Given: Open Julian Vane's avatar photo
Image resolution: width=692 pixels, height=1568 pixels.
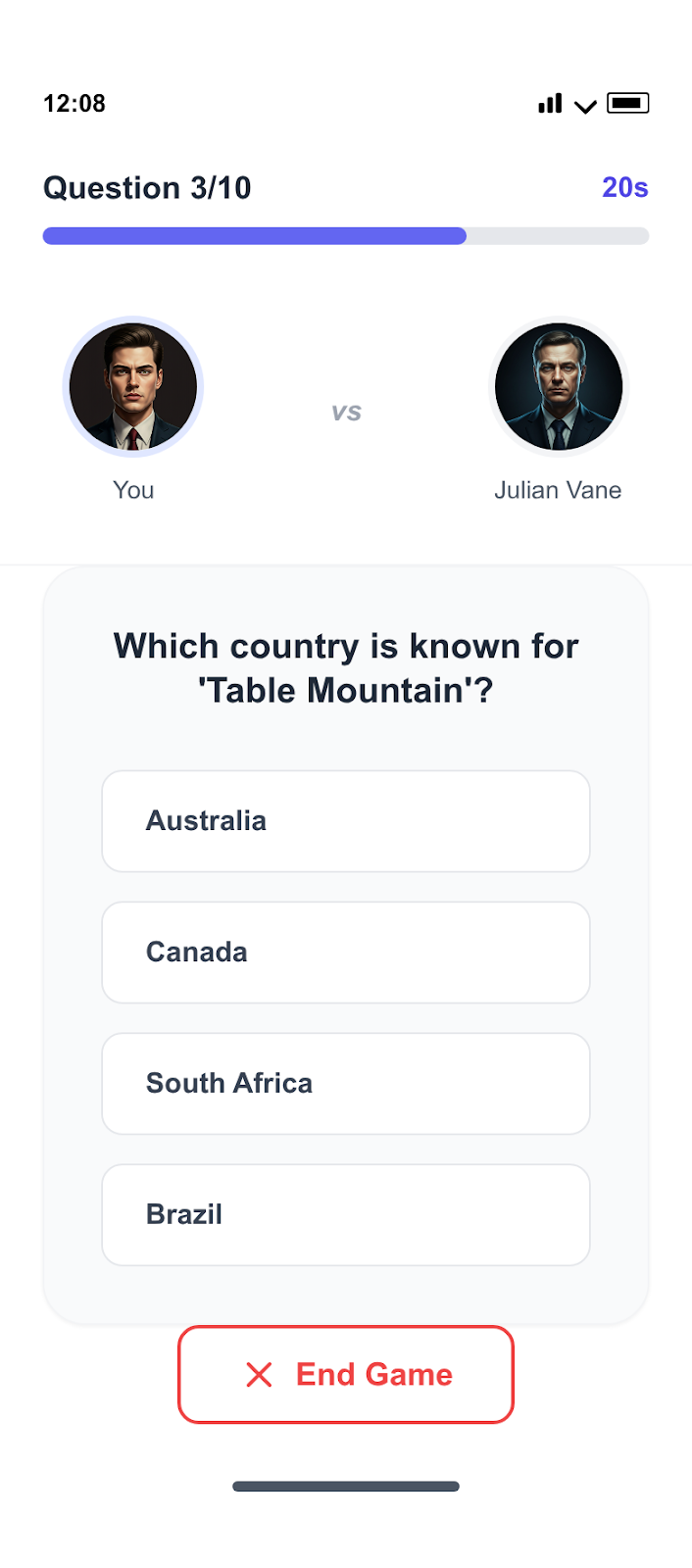Looking at the screenshot, I should (x=558, y=387).
